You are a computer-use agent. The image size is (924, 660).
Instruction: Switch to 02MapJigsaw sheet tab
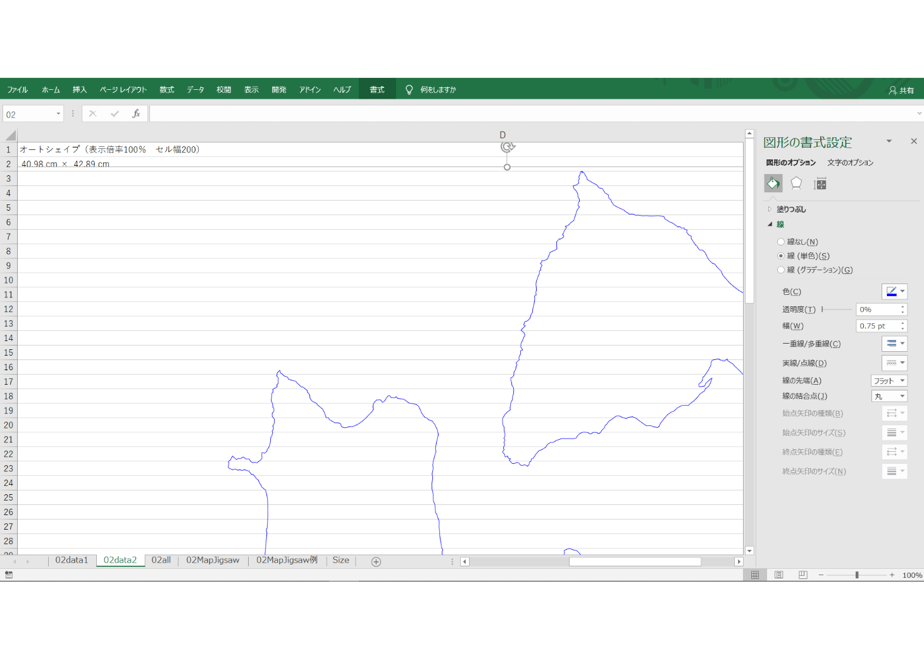213,560
